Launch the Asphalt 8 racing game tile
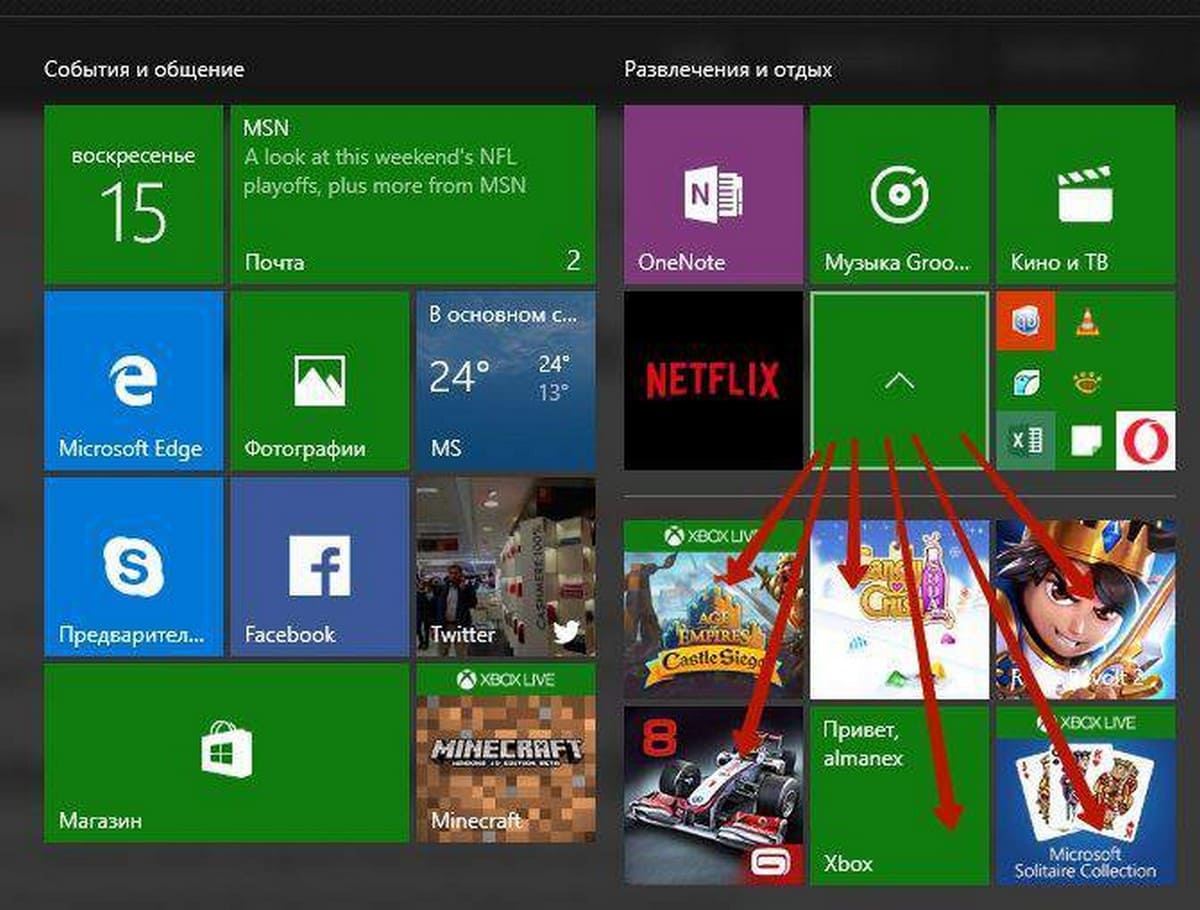1200x910 pixels. tap(713, 795)
